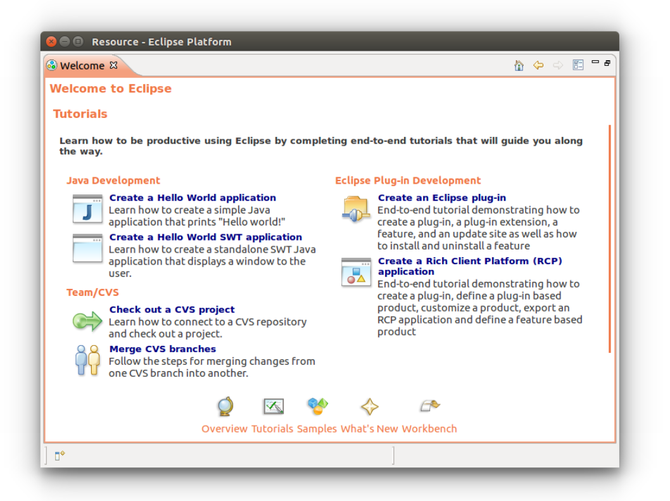Open the Overview page link
The width and height of the screenshot is (670, 501).
pos(224,429)
